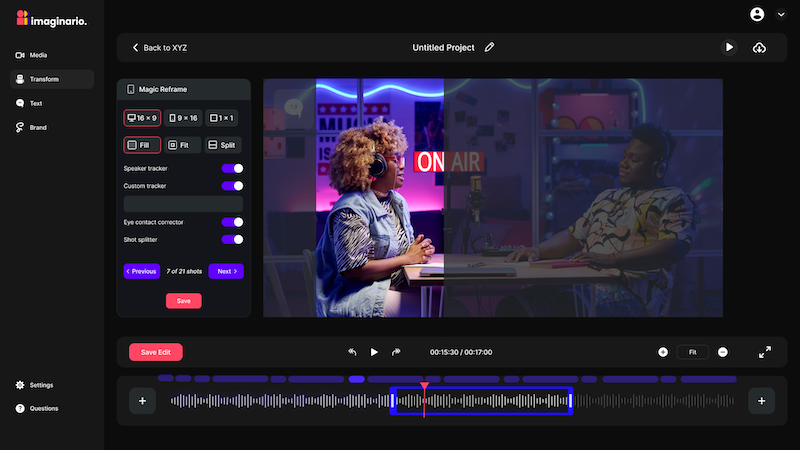
Task: Open the user account avatar
Action: tap(757, 14)
